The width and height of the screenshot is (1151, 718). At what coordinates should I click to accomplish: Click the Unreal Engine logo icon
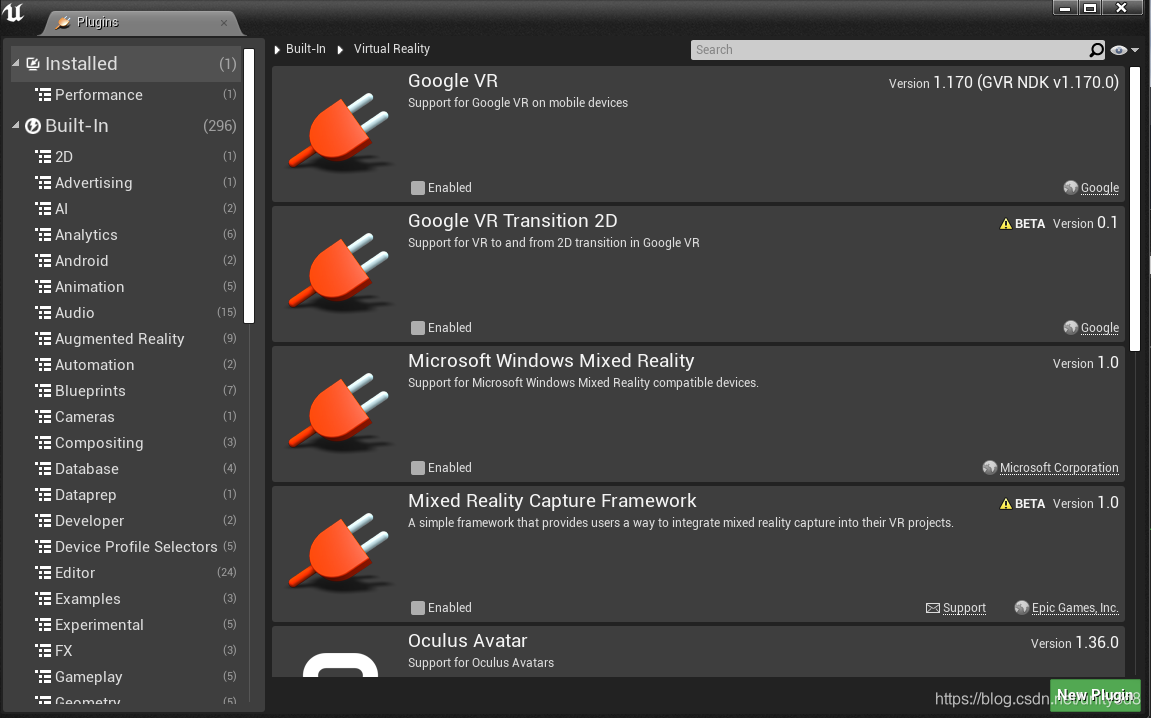click(x=13, y=12)
